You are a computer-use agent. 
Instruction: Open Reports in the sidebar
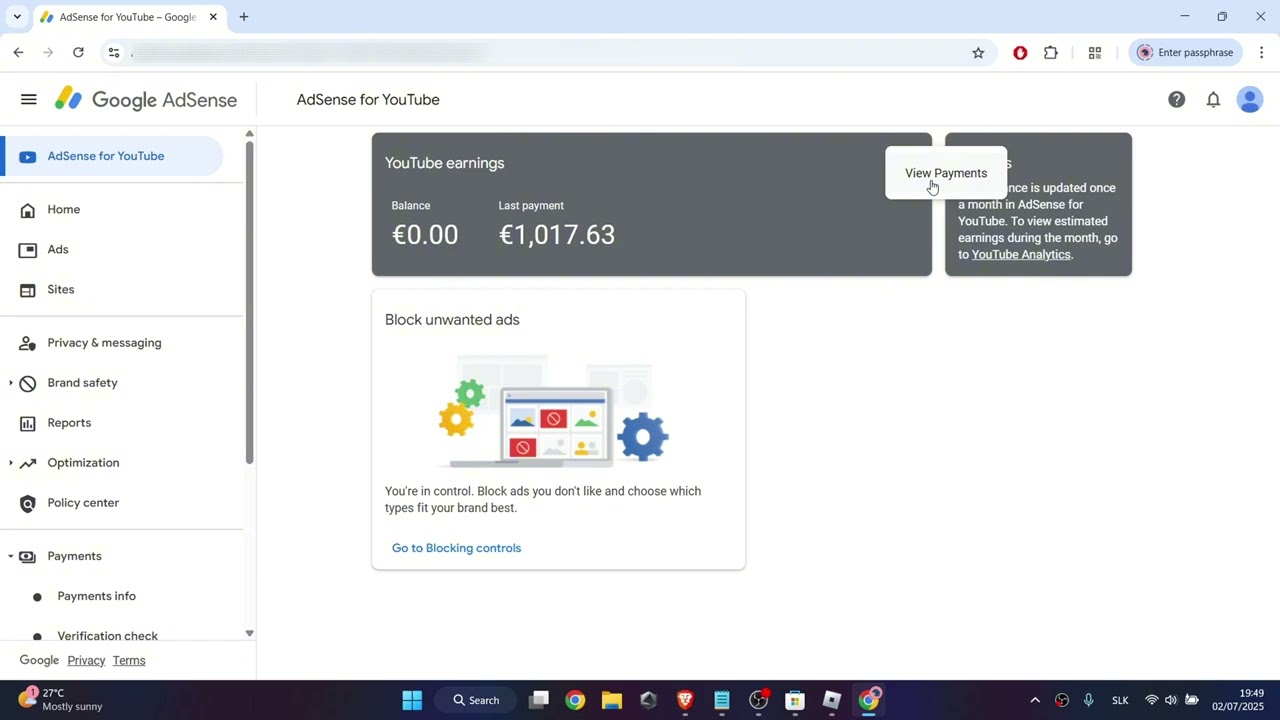[69, 423]
